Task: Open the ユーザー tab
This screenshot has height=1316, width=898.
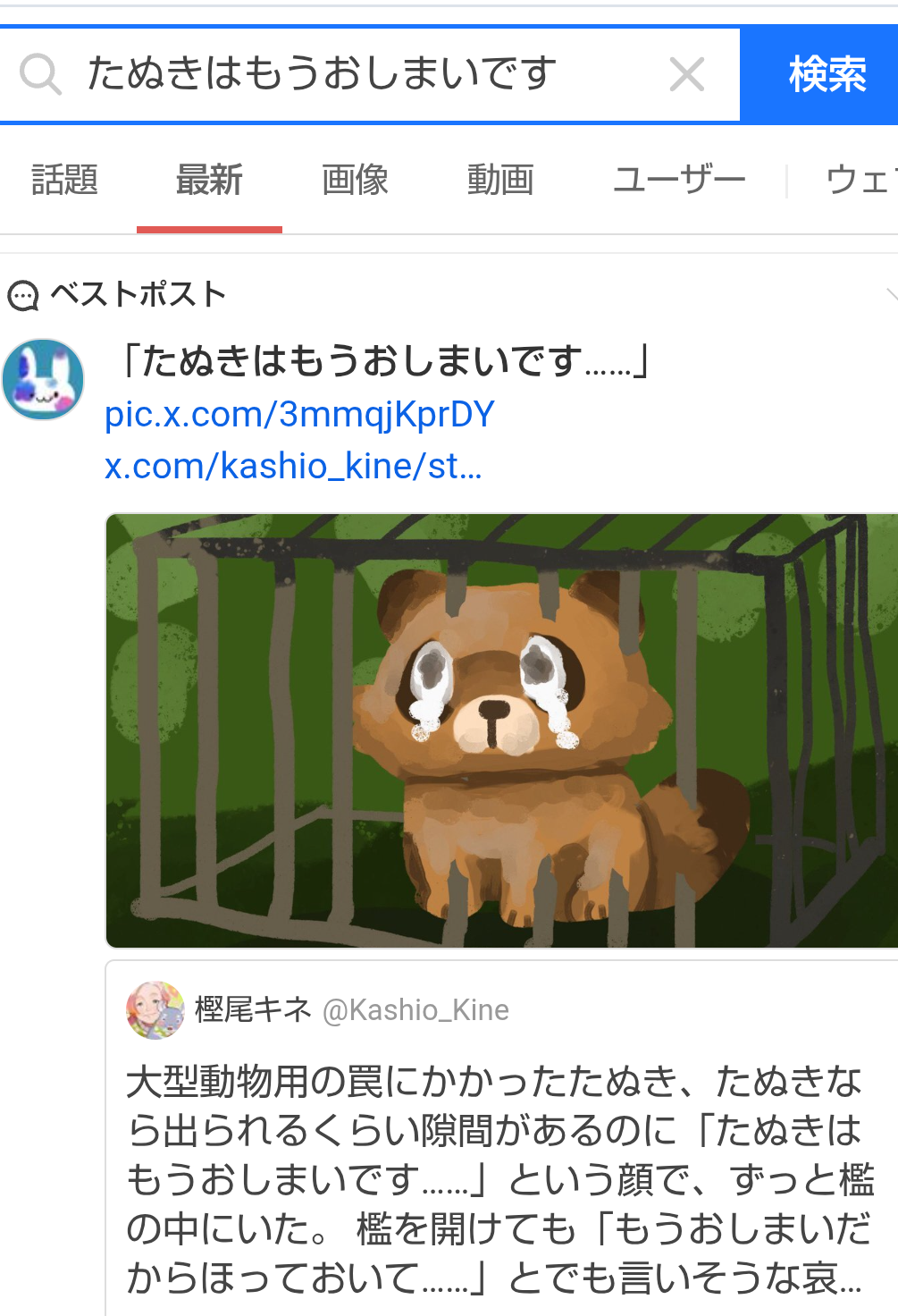Action: 679,180
